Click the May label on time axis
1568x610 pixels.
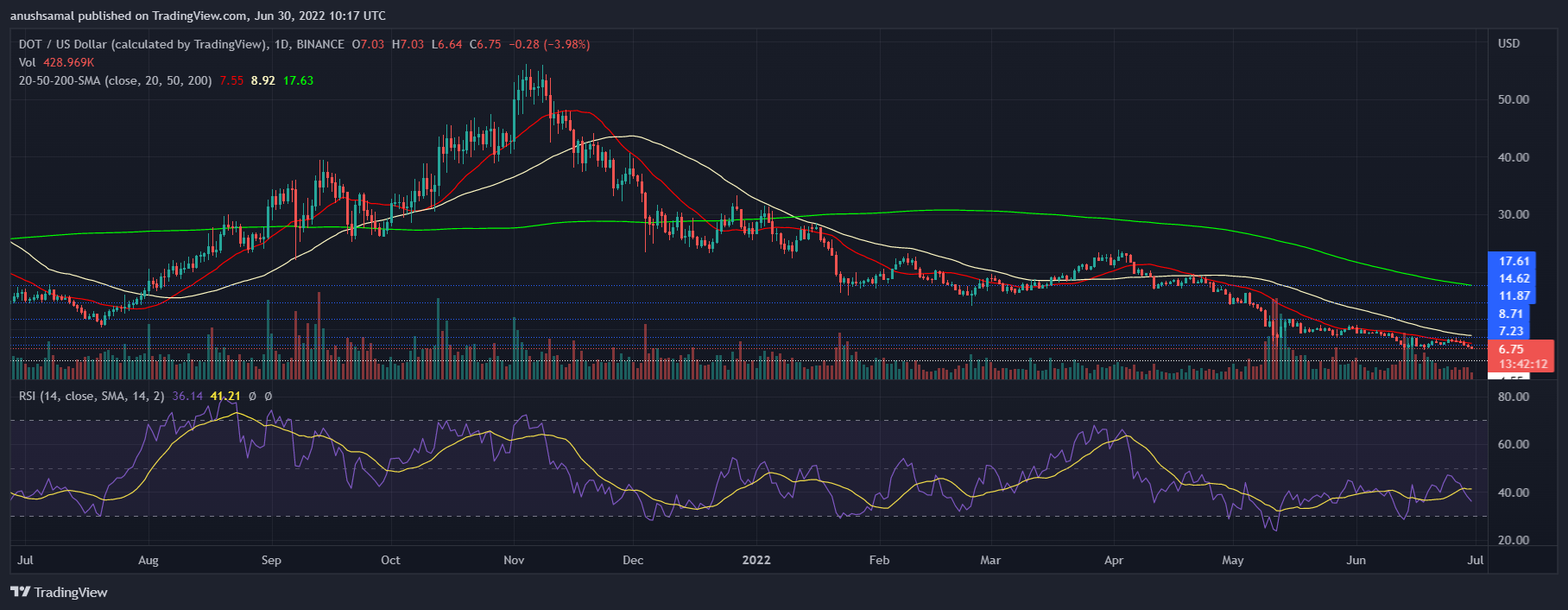pos(1233,560)
